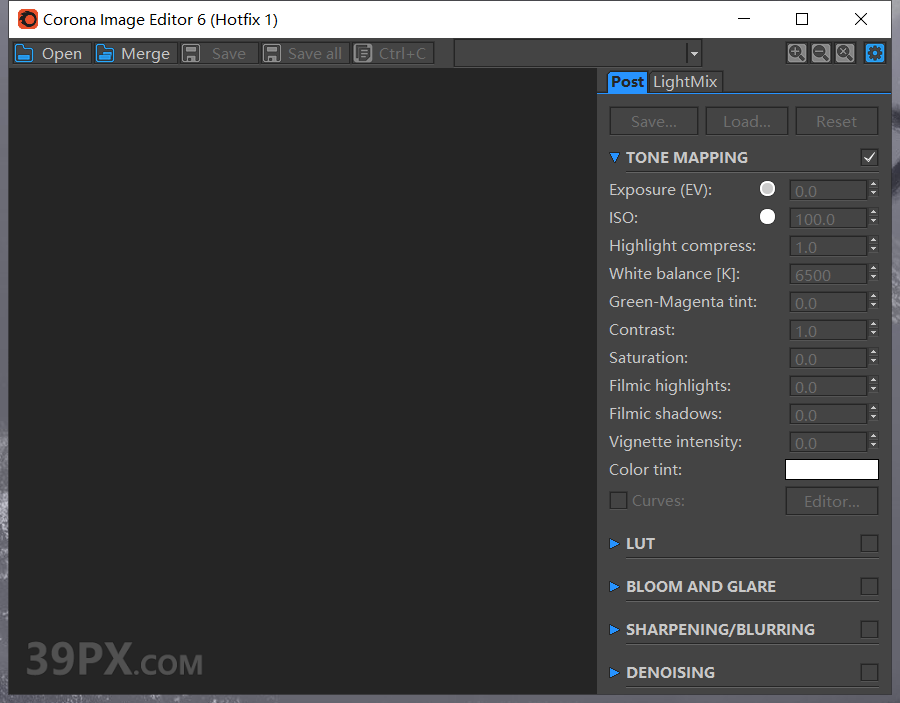Enable the BLOOM AND GLARE checkbox
This screenshot has height=703, width=900.
tap(869, 586)
